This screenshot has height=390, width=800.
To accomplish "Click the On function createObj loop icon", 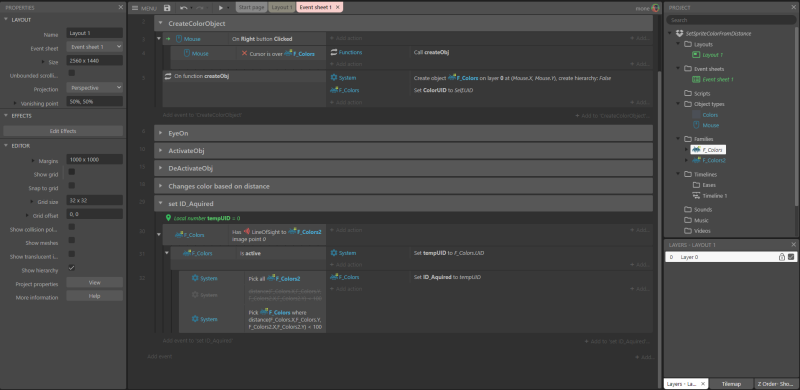I will pos(168,76).
